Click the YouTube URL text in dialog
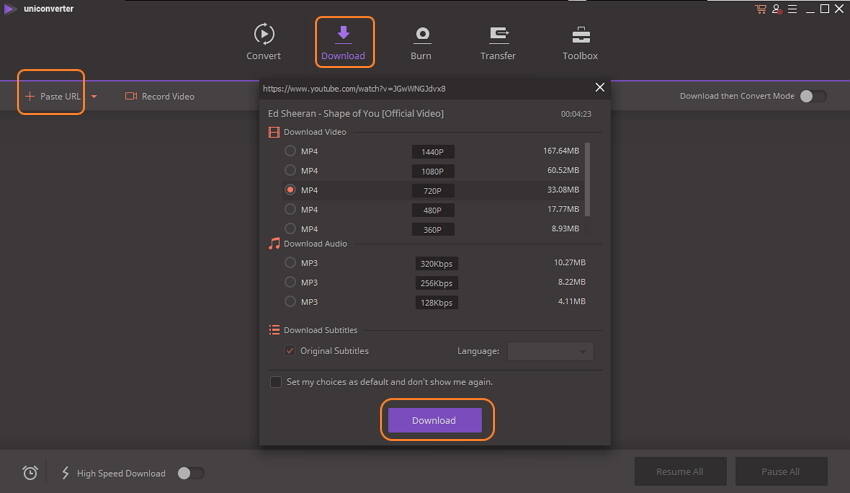Image resolution: width=850 pixels, height=493 pixels. coord(354,88)
